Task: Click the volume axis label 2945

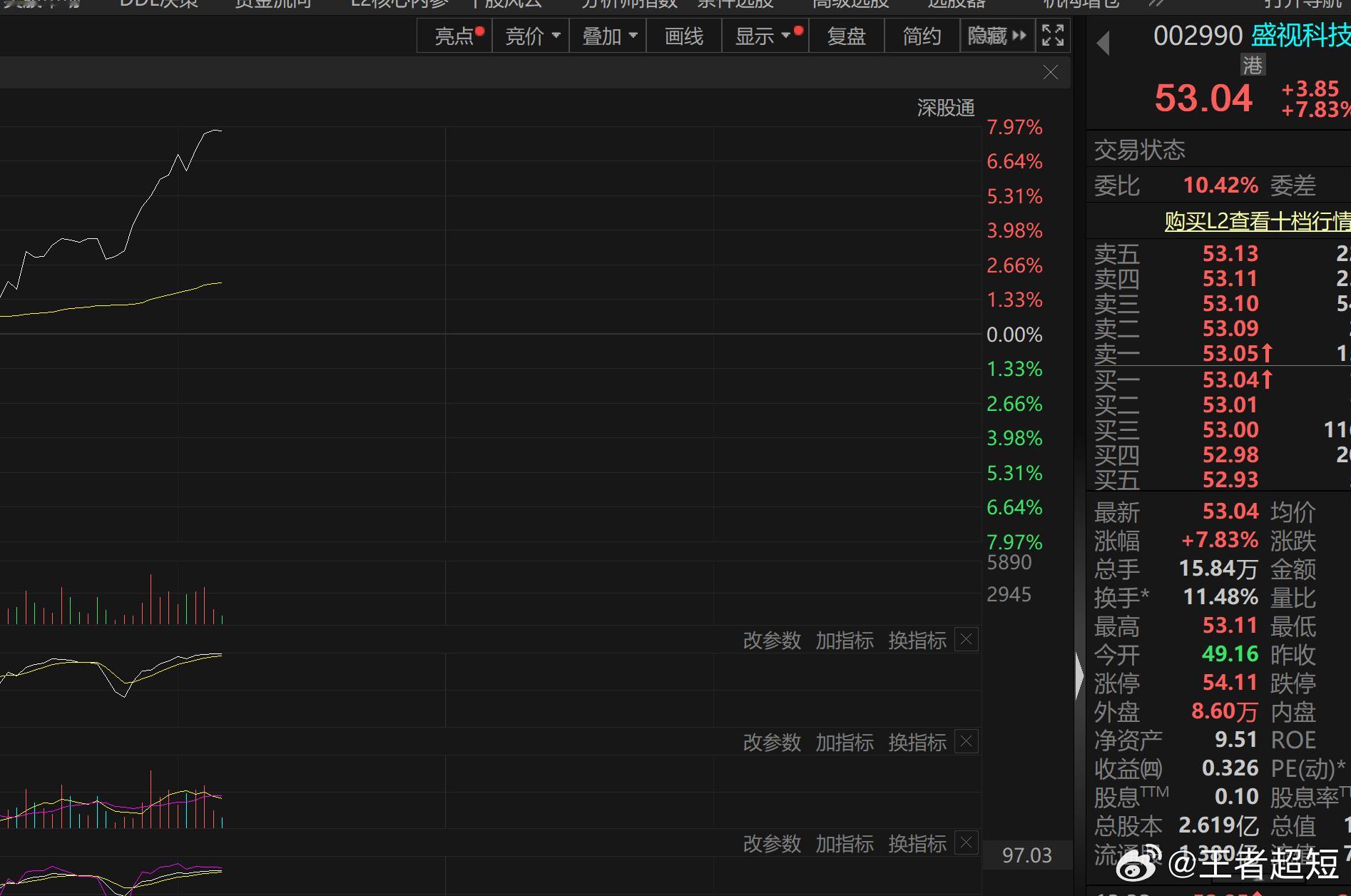Action: [1009, 594]
